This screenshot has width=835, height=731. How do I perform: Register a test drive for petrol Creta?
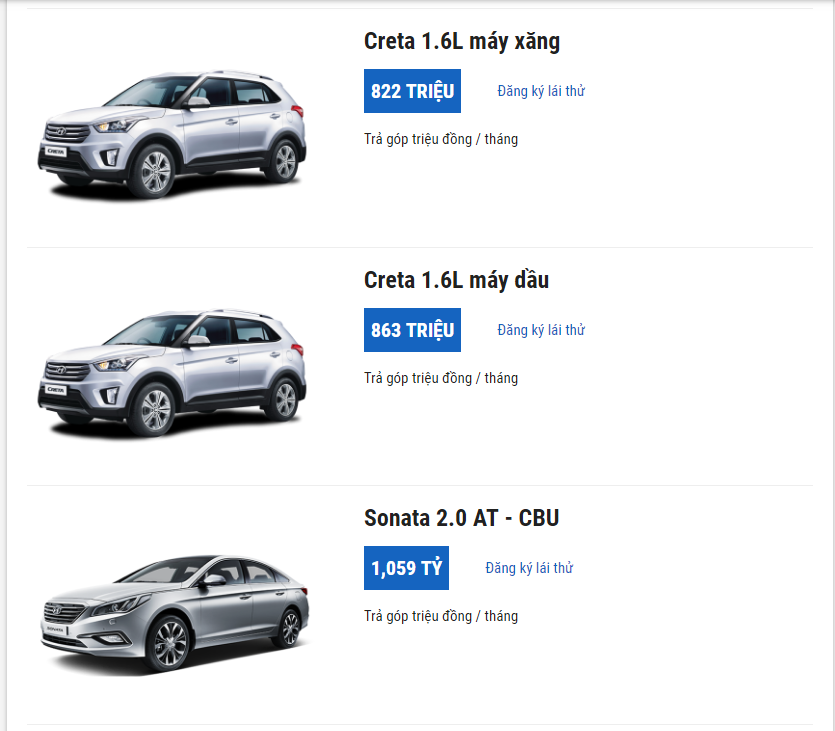tap(541, 91)
